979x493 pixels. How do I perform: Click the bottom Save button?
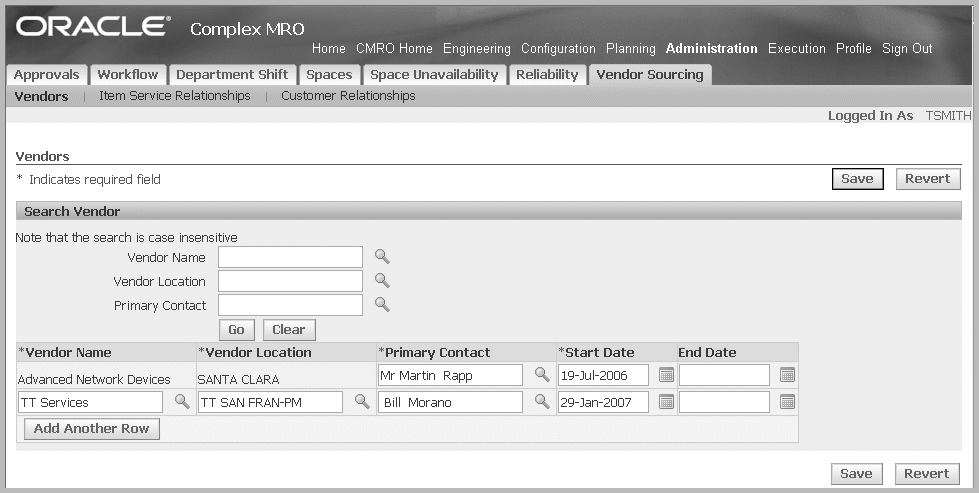click(x=856, y=474)
